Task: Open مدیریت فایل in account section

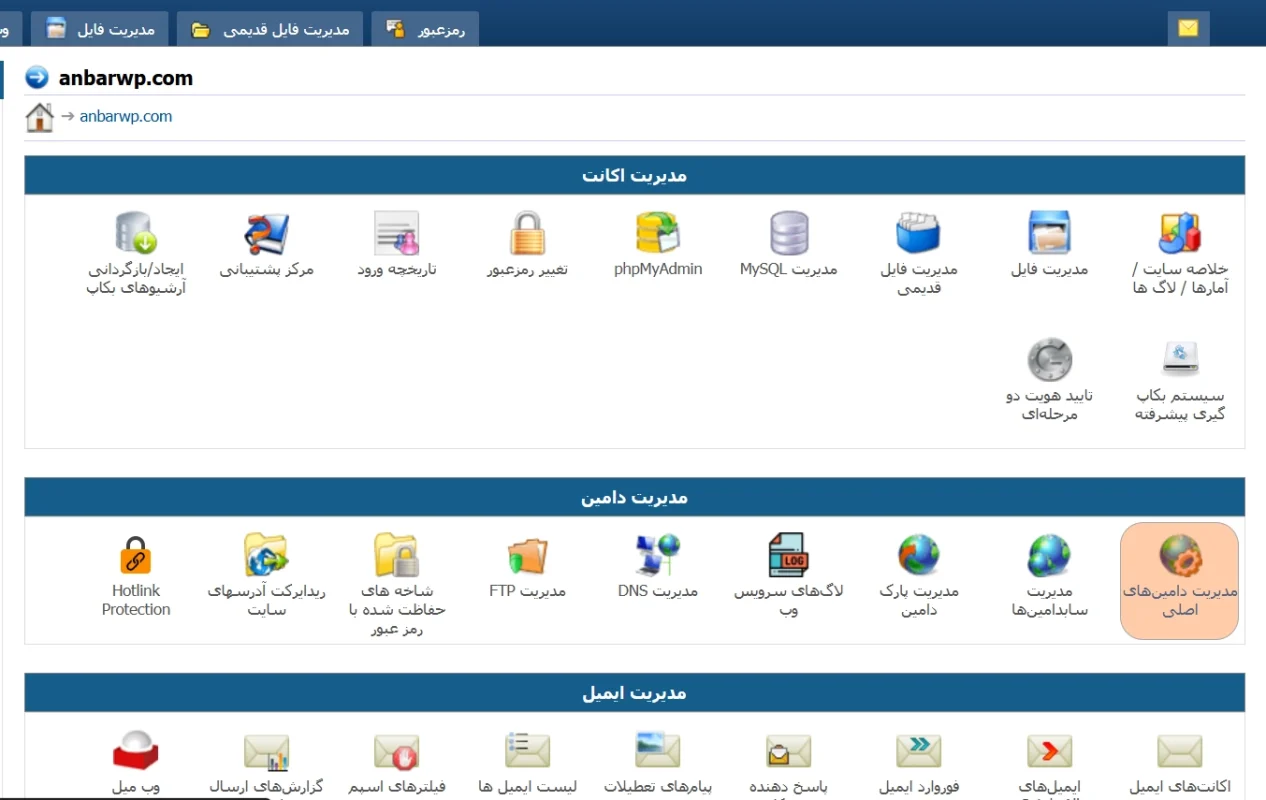Action: click(1049, 234)
